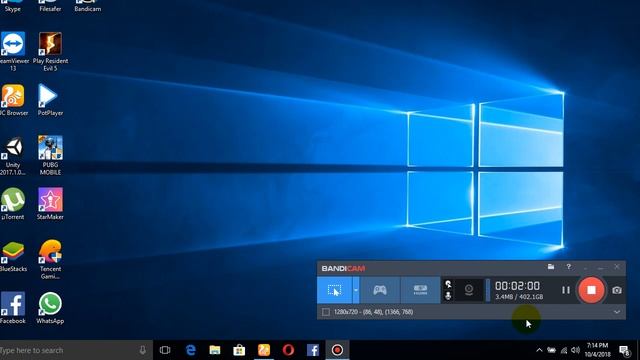
Task: Click the Cortana microphone icon
Action: (x=142, y=350)
